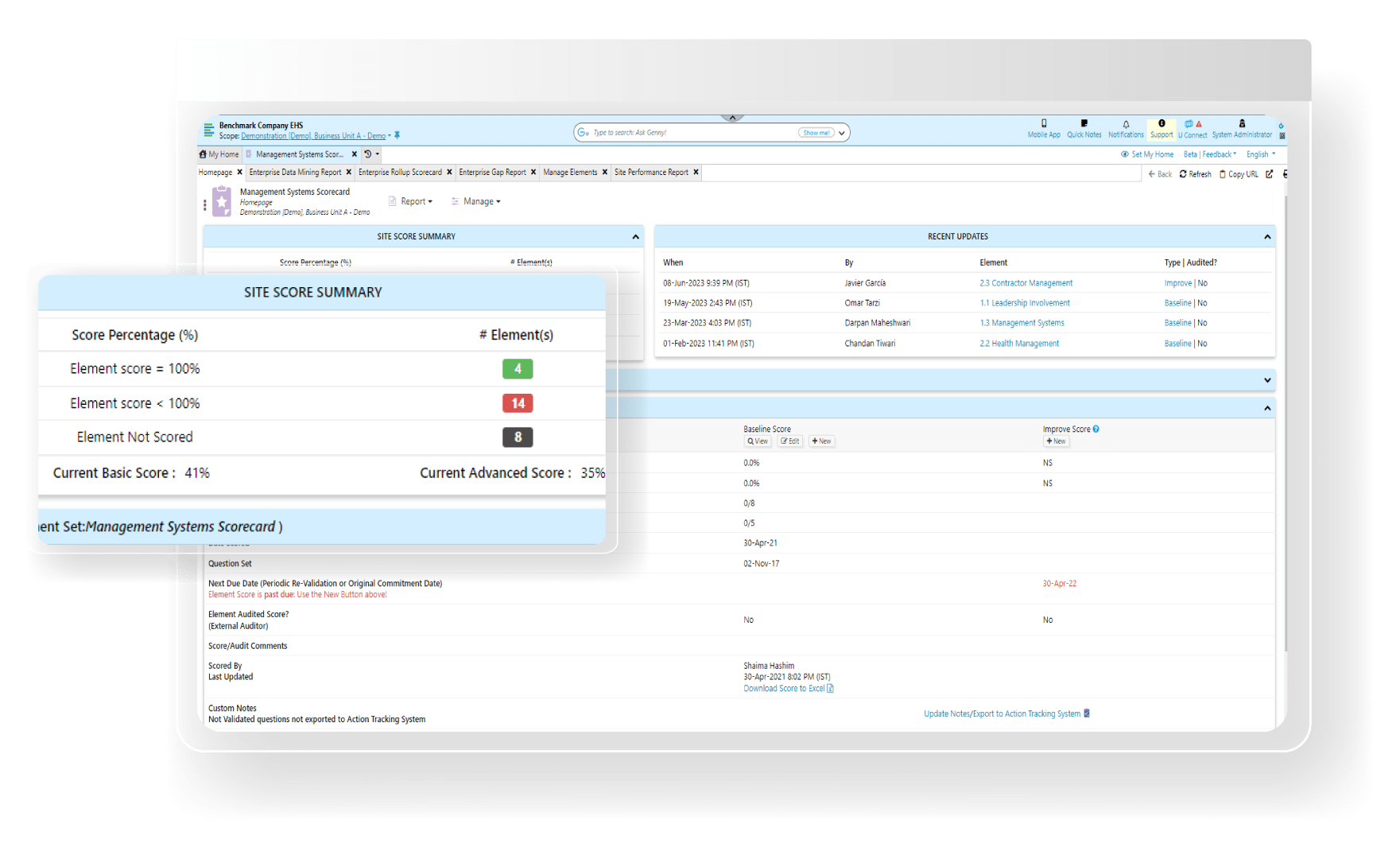
Task: Open the My Home tab
Action: (x=219, y=154)
